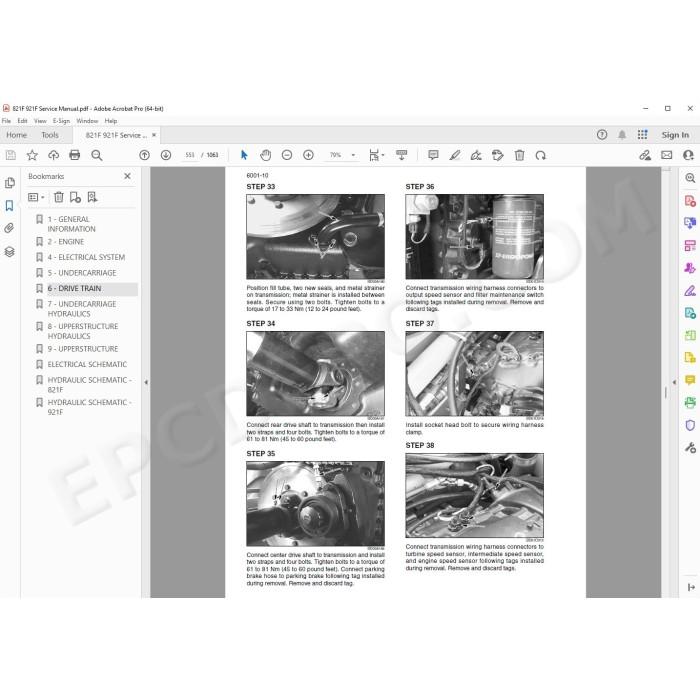
Task: Open the Help menu
Action: [111, 121]
